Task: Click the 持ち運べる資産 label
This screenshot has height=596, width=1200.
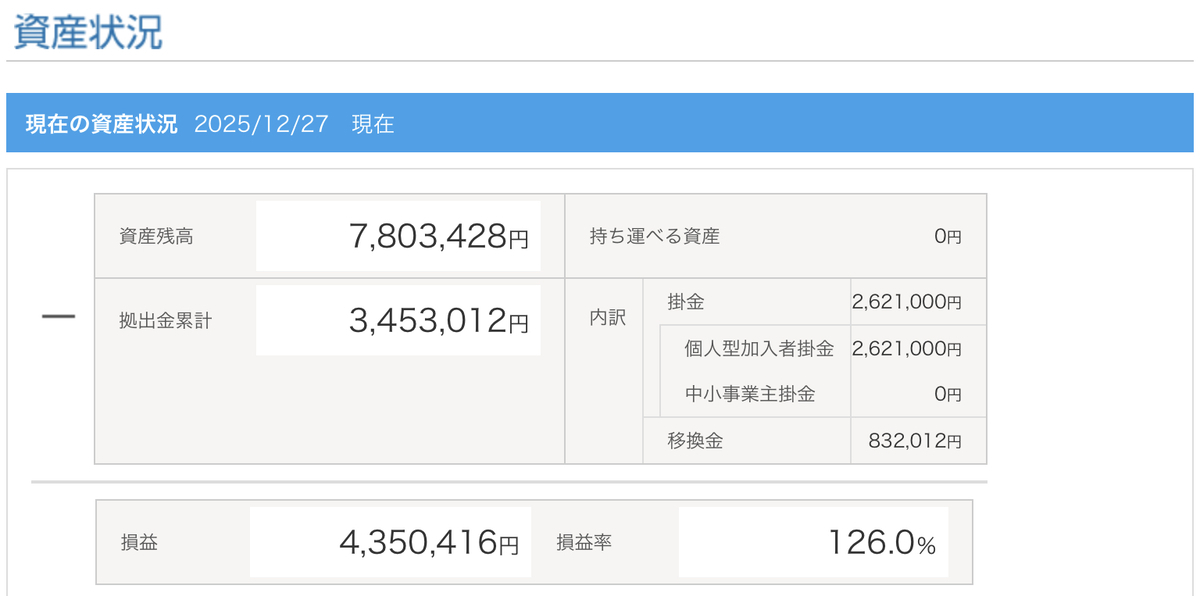Action: coord(655,237)
